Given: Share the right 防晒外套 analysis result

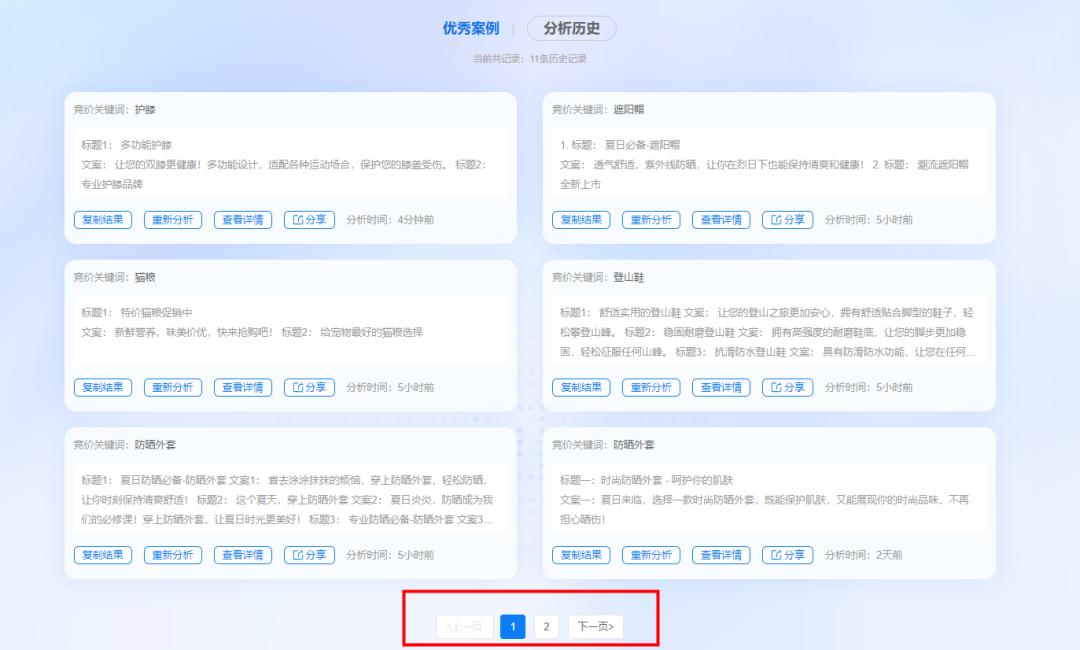Looking at the screenshot, I should point(789,555).
